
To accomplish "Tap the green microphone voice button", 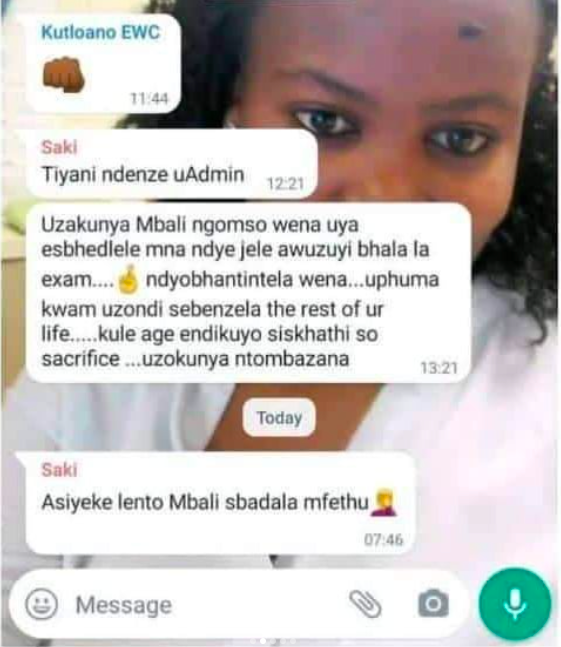I will pyautogui.click(x=515, y=604).
